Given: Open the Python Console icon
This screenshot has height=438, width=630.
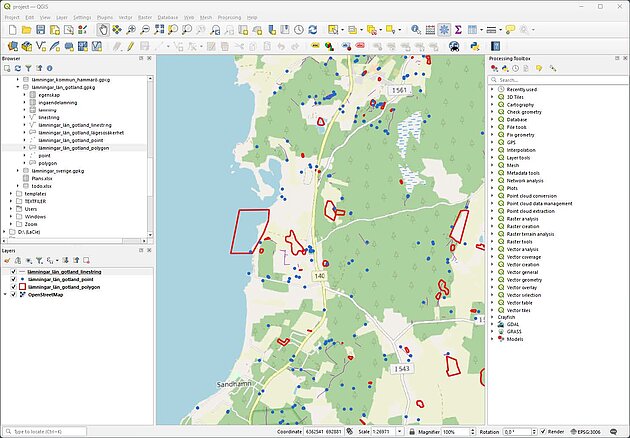Looking at the screenshot, I should coord(475,46).
